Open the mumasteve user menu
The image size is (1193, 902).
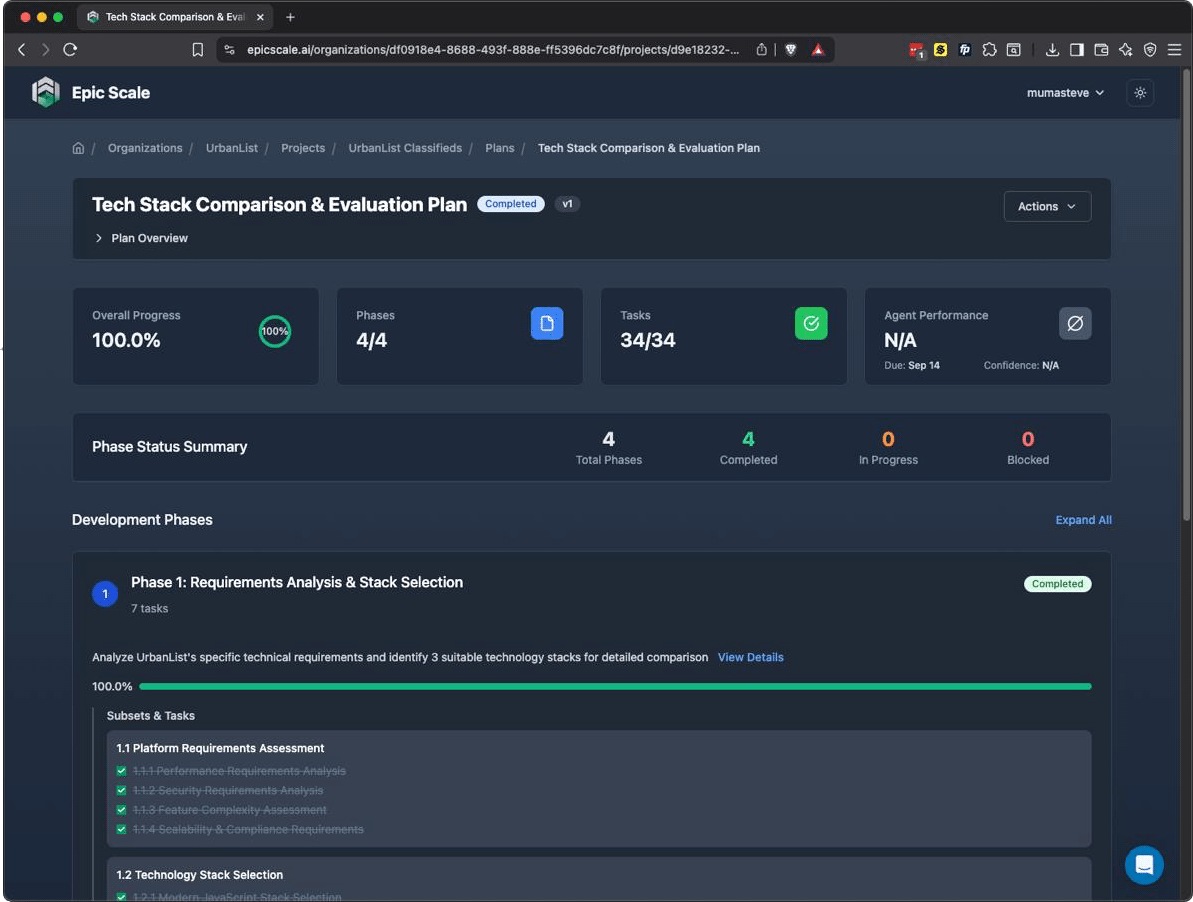tap(1065, 93)
